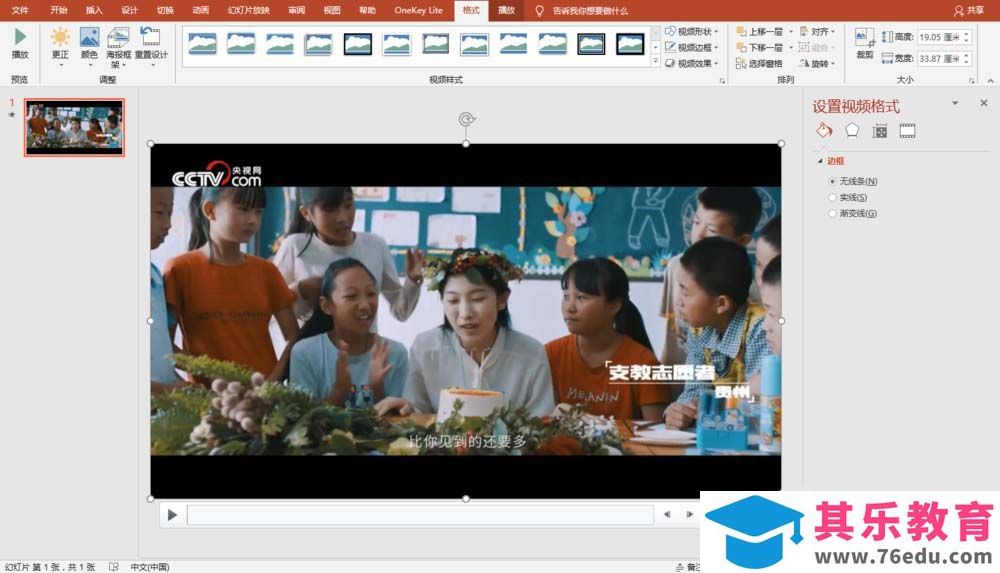Open the 选择窗格 selection pane
Image resolution: width=1000 pixels, height=573 pixels.
coord(759,63)
